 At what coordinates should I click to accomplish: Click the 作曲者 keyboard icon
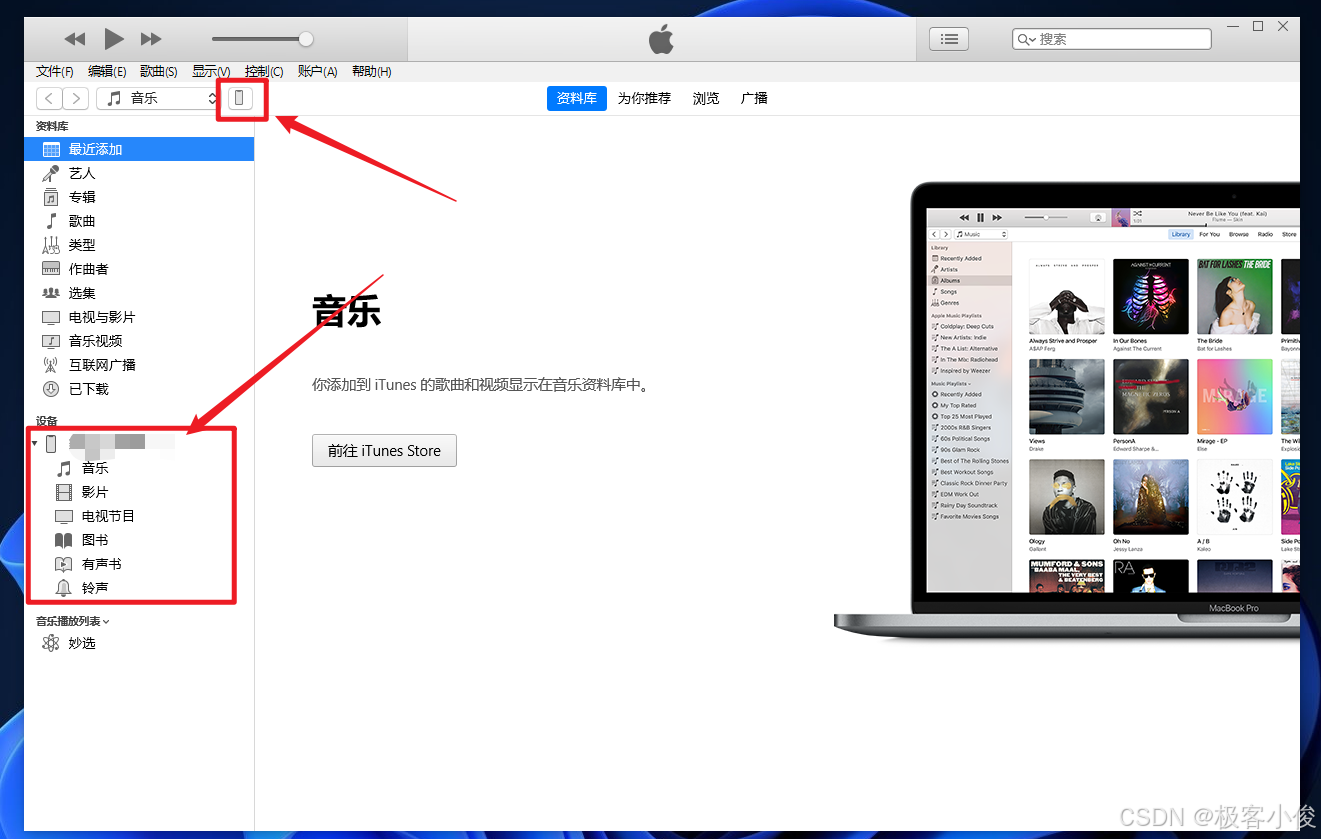point(51,269)
